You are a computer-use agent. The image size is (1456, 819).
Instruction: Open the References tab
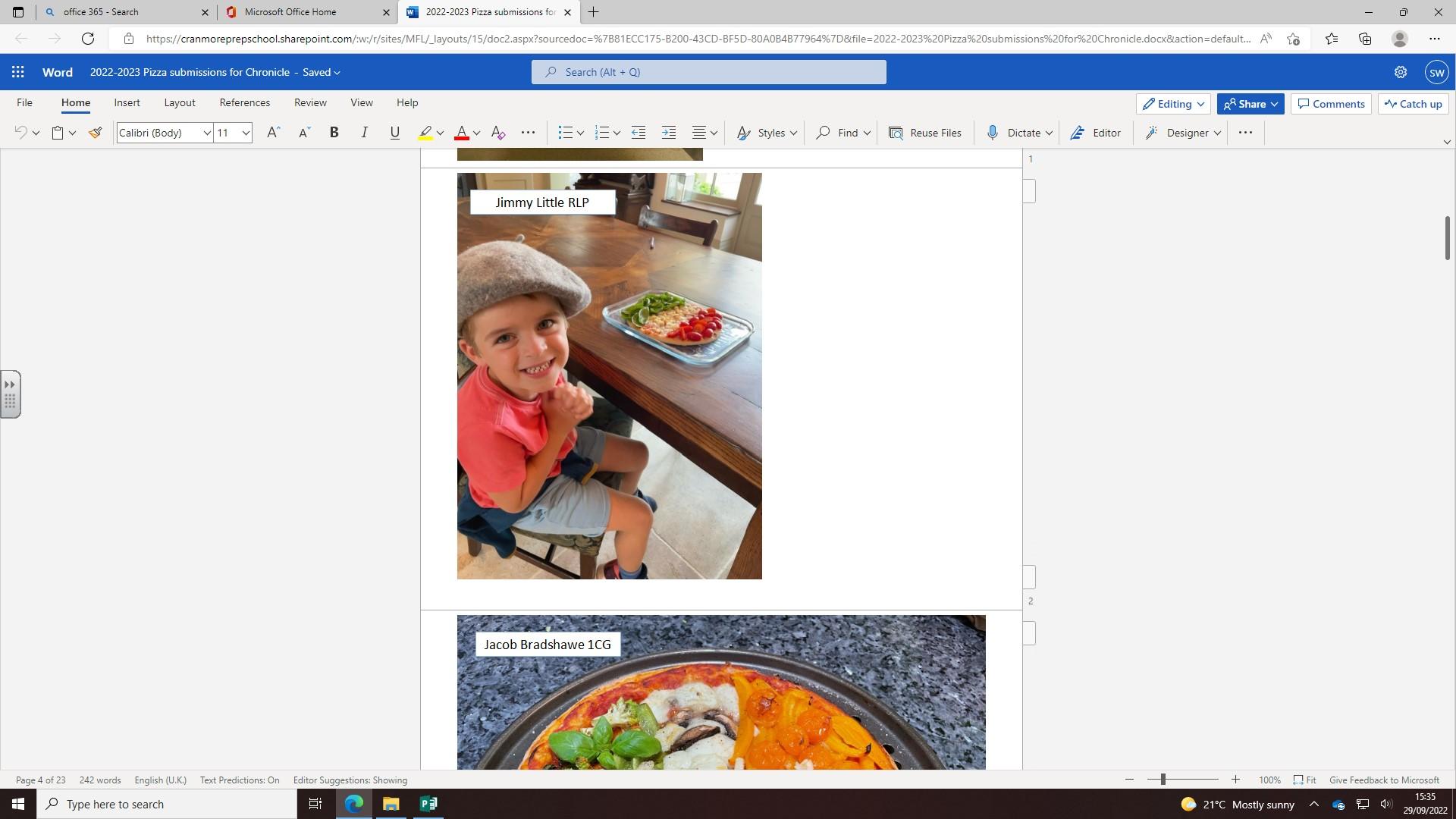pos(244,102)
